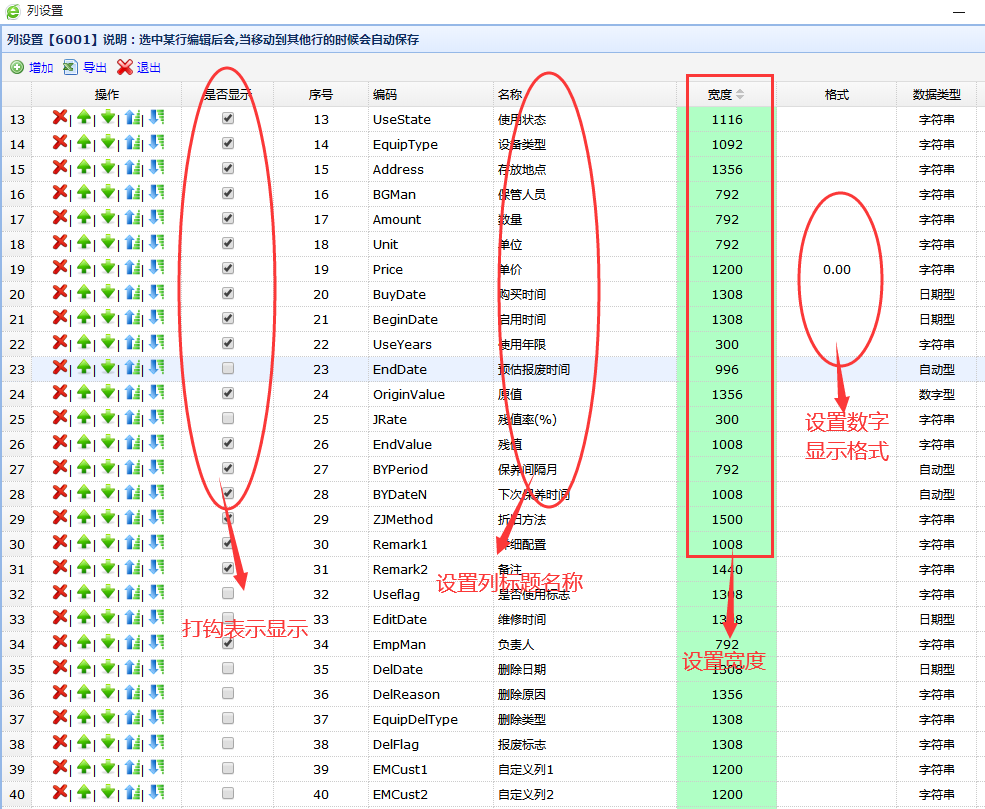
Task: Tick display checkbox for DelFlag row
Action: (x=228, y=743)
